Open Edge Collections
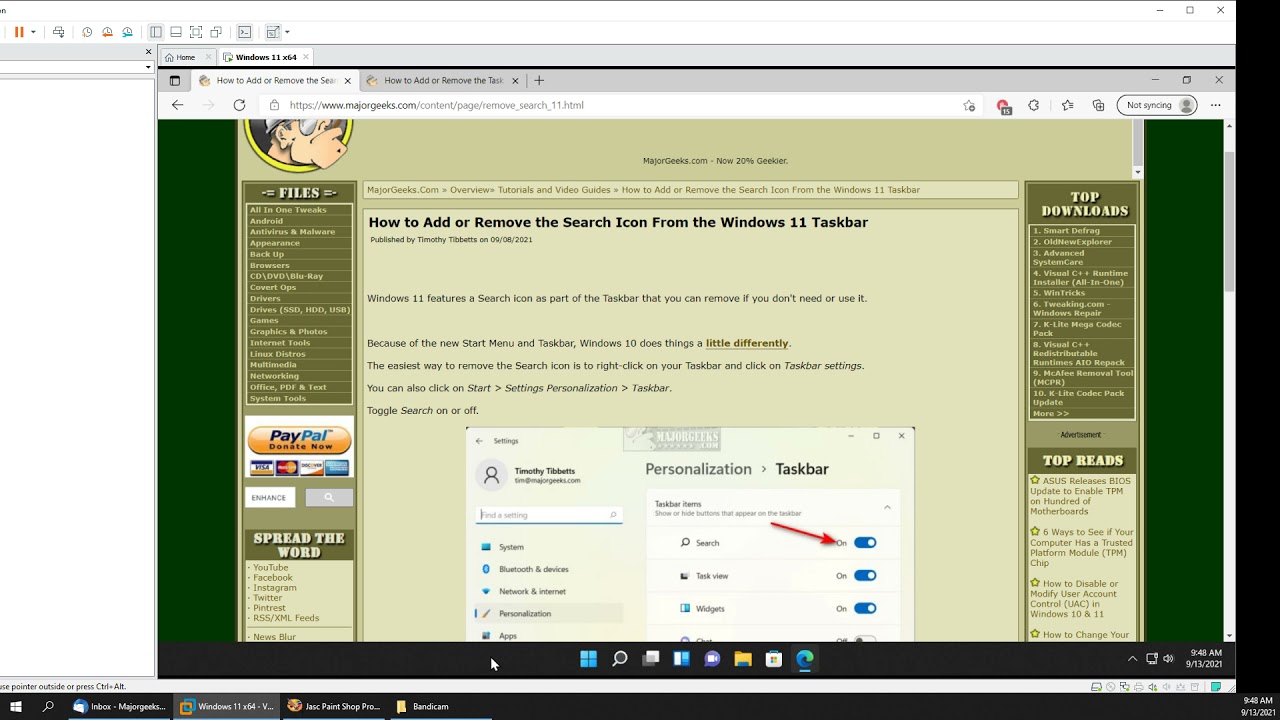The image size is (1280, 720). (x=1098, y=105)
